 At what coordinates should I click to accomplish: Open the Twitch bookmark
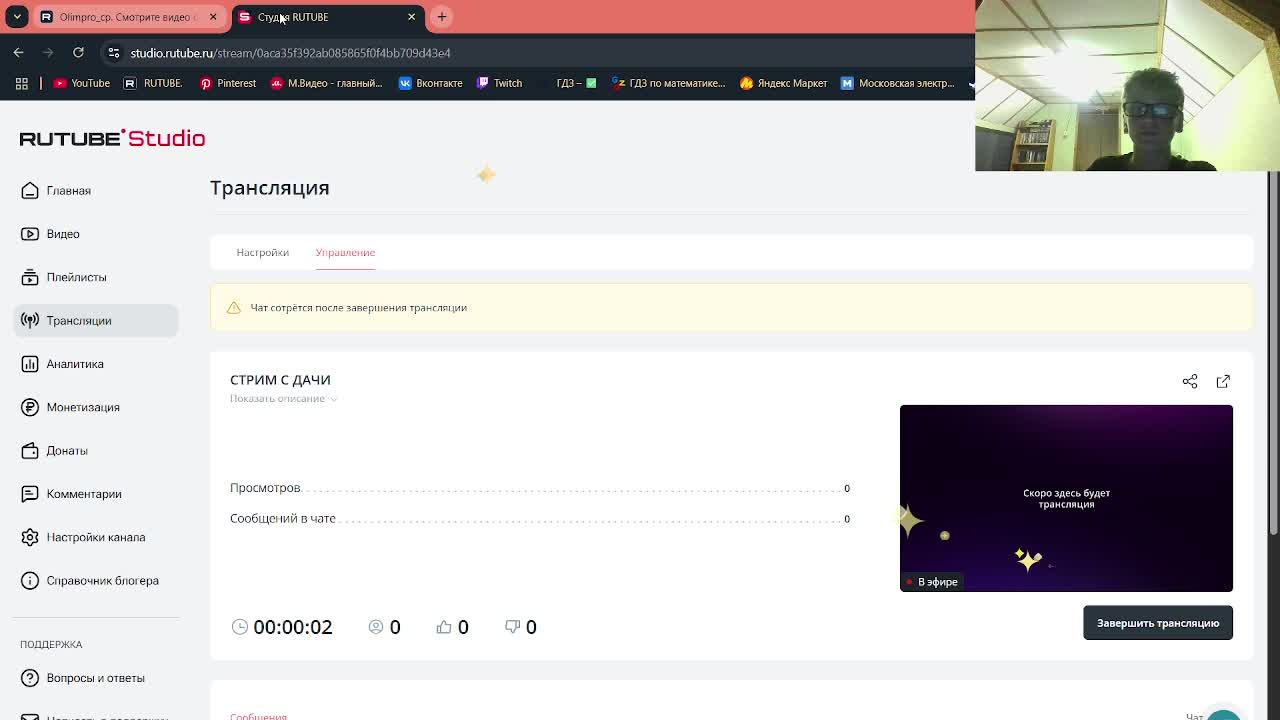[x=499, y=83]
